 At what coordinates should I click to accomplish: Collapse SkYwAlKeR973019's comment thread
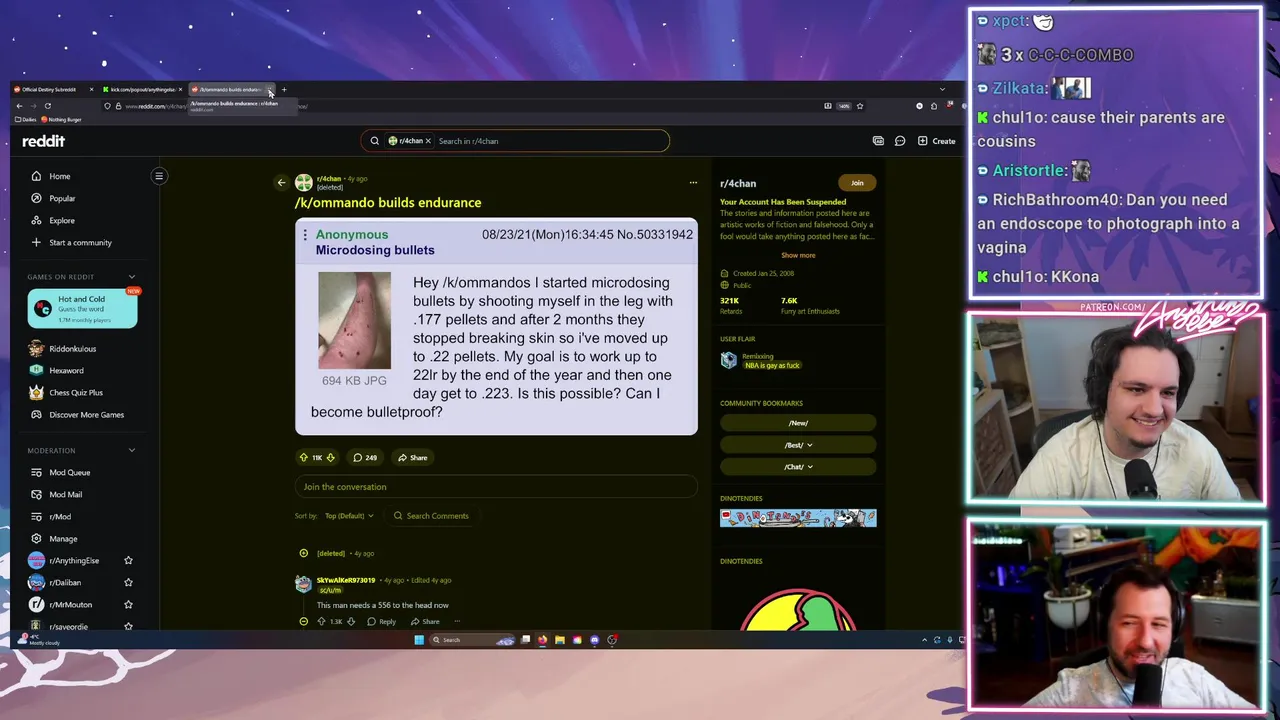pyautogui.click(x=304, y=621)
